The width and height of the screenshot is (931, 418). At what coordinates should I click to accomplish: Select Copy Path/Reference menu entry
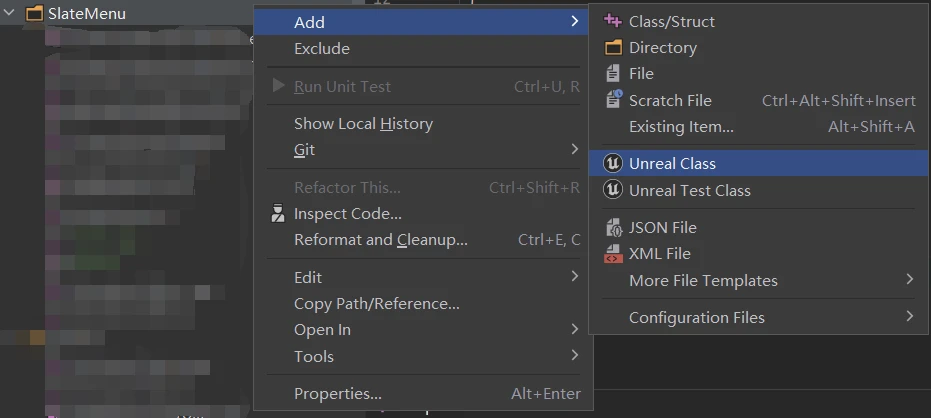[376, 304]
